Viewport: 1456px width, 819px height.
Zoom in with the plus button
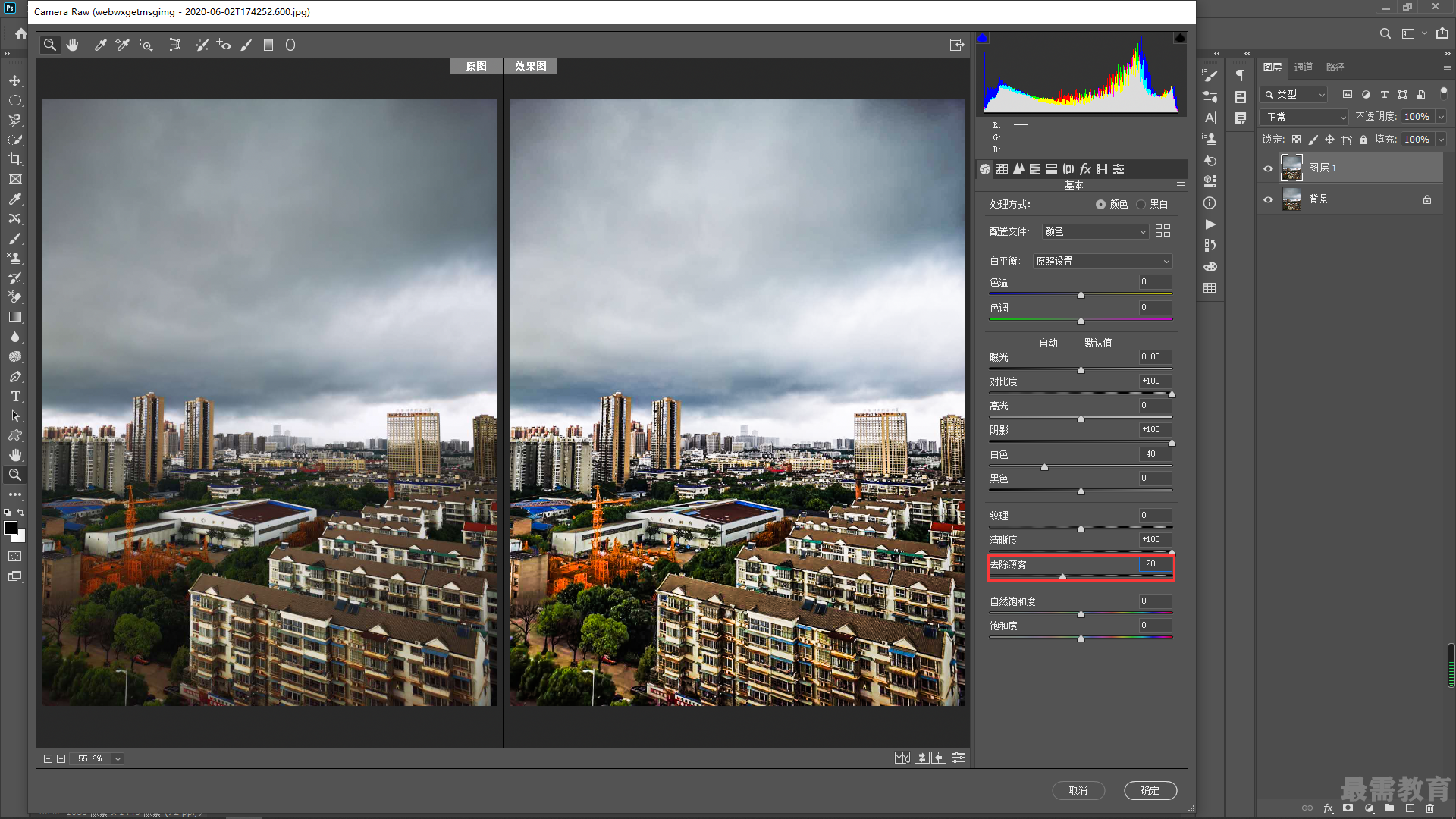(61, 758)
